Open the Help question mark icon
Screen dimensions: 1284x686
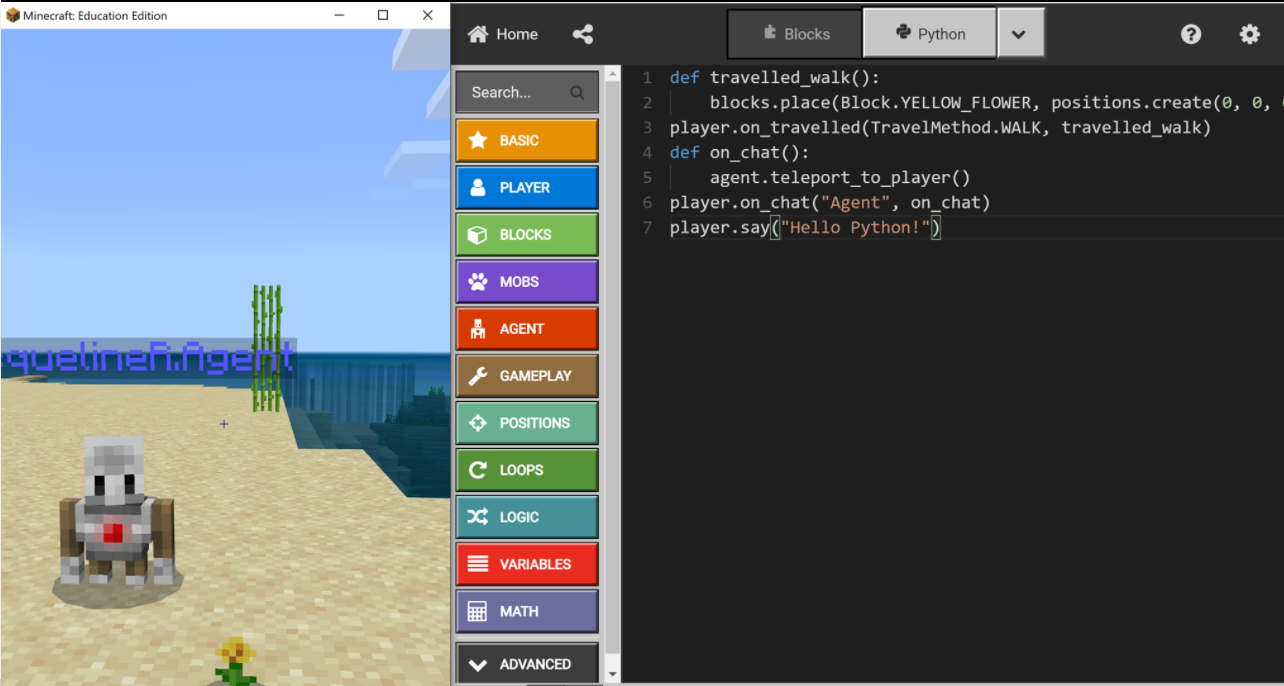[x=1190, y=34]
